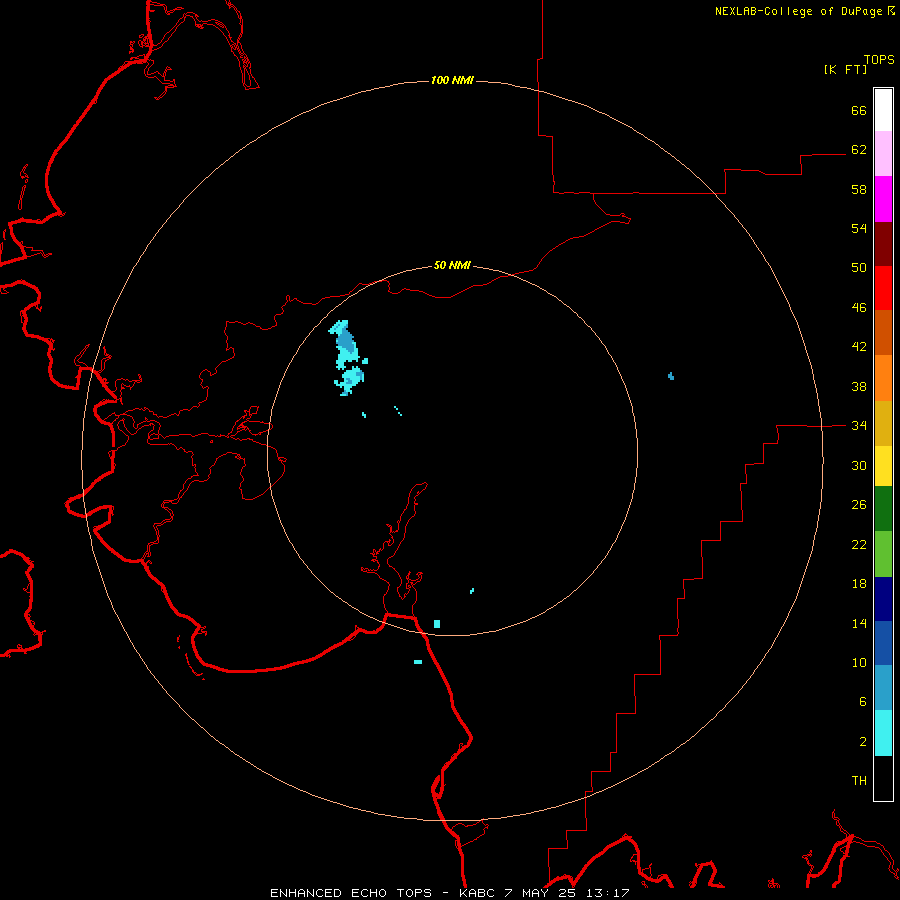Screen dimensions: 900x900
Task: Click the white swatch in the tops legend
Action: (883, 110)
